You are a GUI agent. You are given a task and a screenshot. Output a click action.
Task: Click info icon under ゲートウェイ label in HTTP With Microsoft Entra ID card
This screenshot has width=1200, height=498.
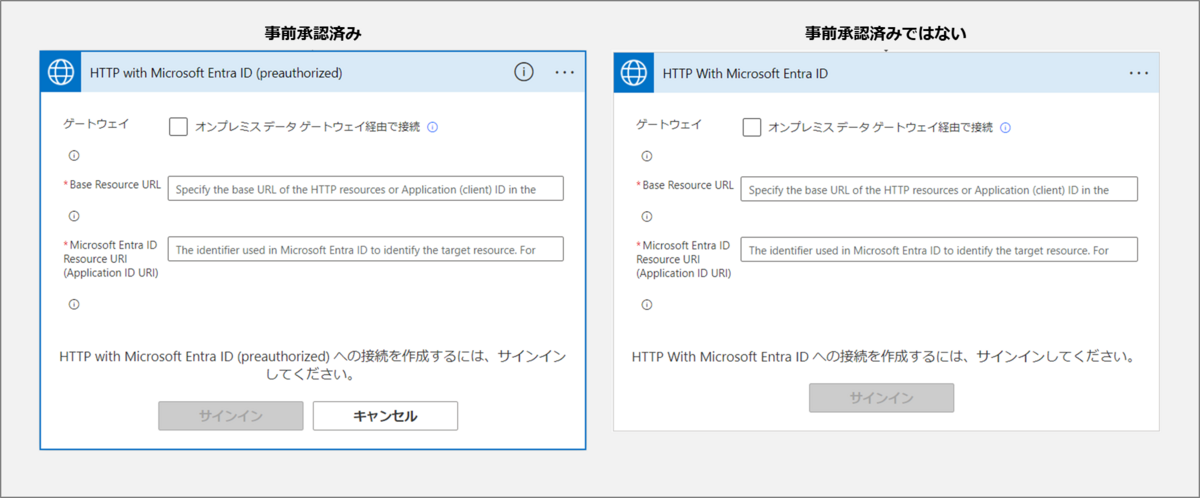(646, 156)
